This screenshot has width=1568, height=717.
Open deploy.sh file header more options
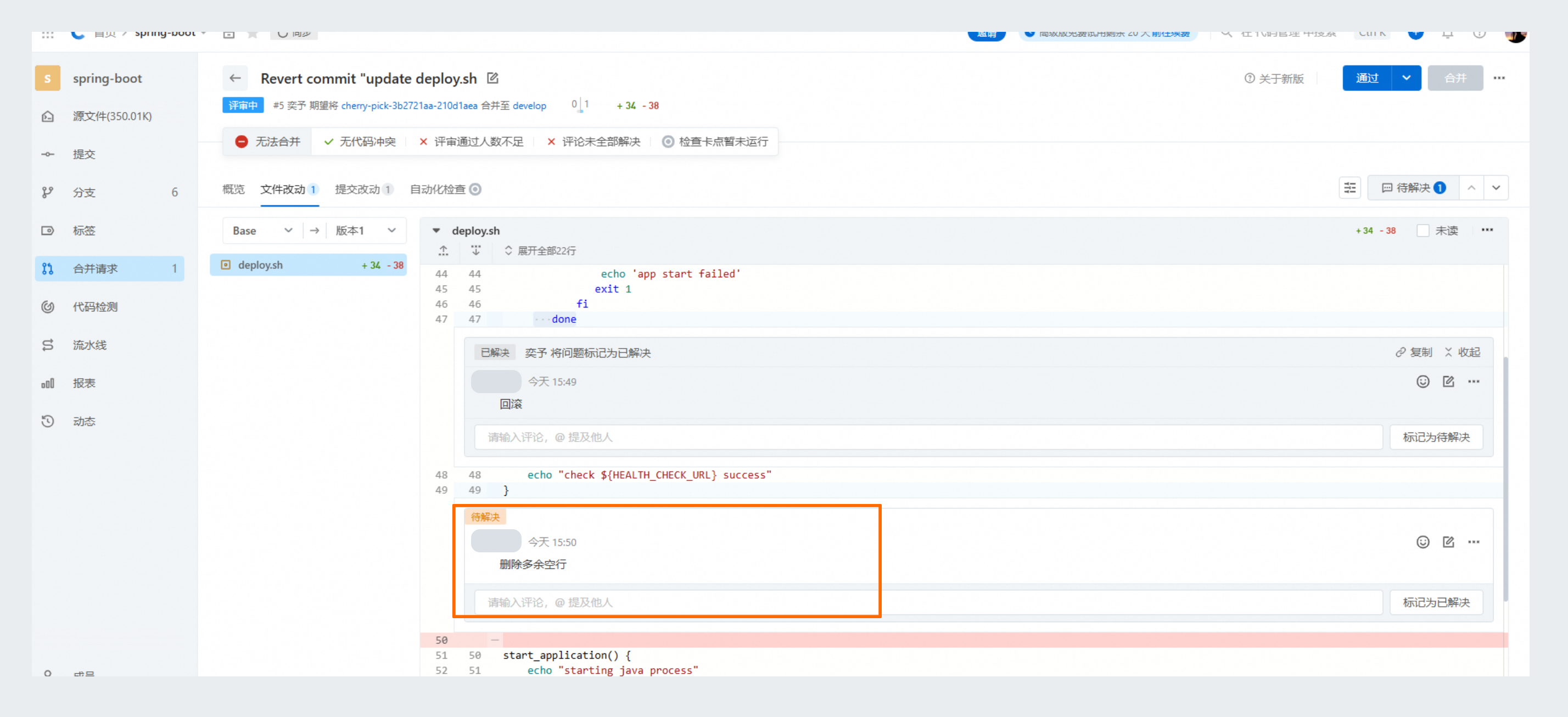pyautogui.click(x=1487, y=230)
